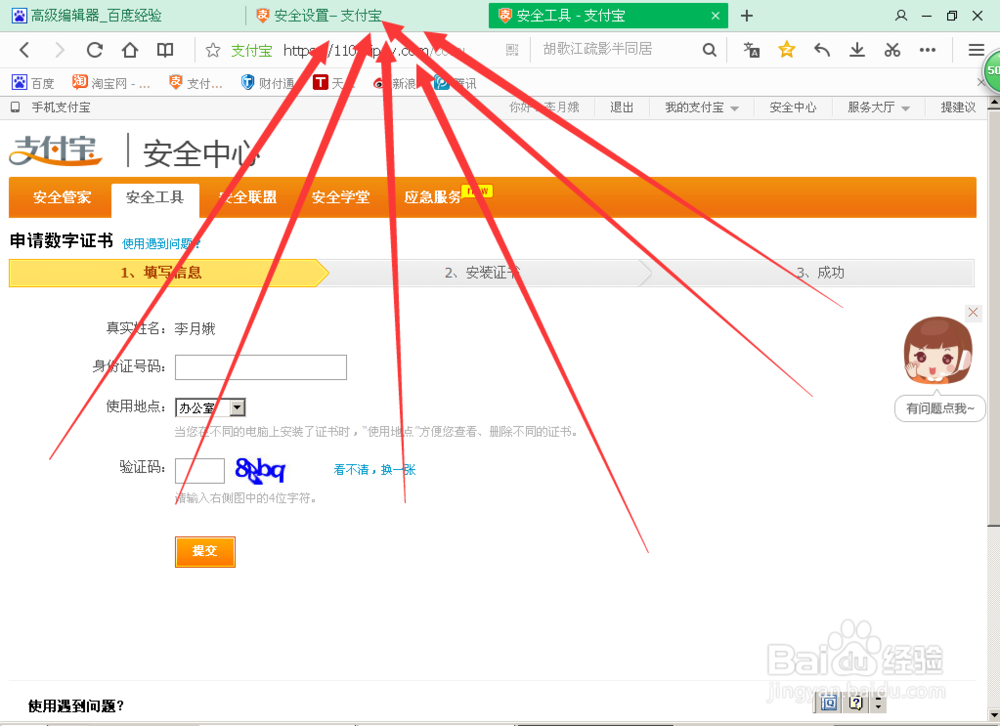1000x726 pixels.
Task: Open the 安全学堂 navigation tab
Action: coord(341,197)
